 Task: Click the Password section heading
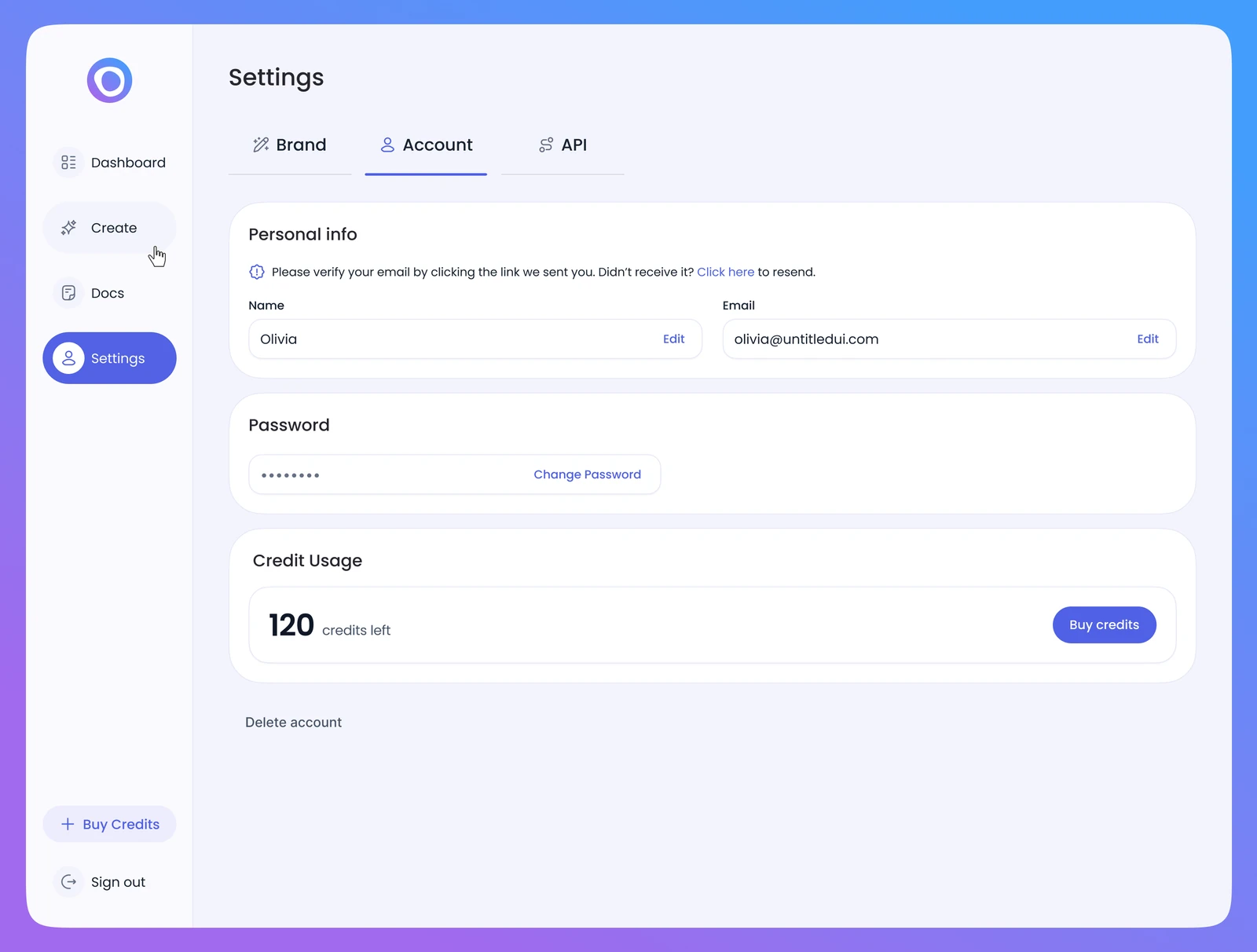click(289, 425)
